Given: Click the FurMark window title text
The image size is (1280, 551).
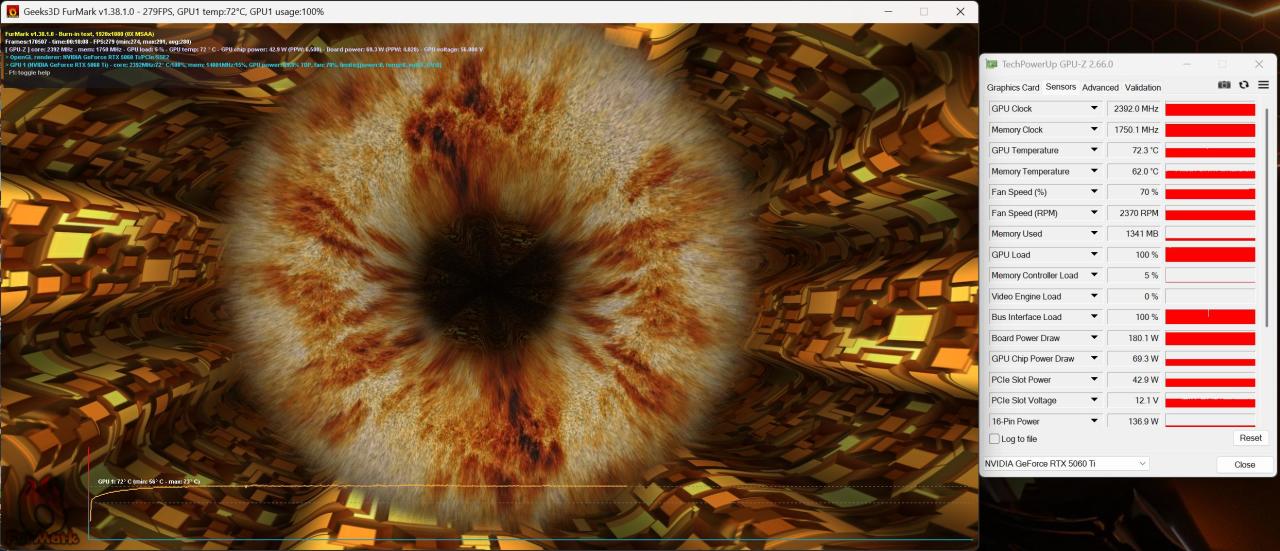Looking at the screenshot, I should pyautogui.click(x=174, y=12).
